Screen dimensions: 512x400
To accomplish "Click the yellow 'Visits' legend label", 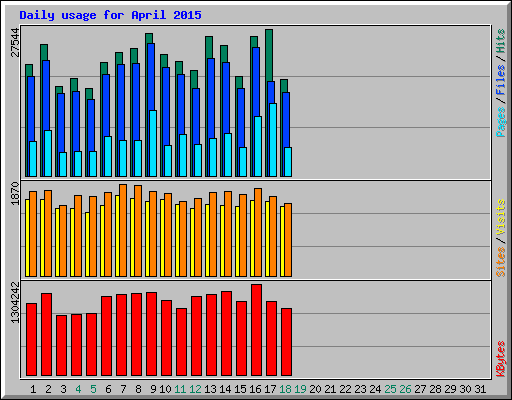I will [x=501, y=218].
